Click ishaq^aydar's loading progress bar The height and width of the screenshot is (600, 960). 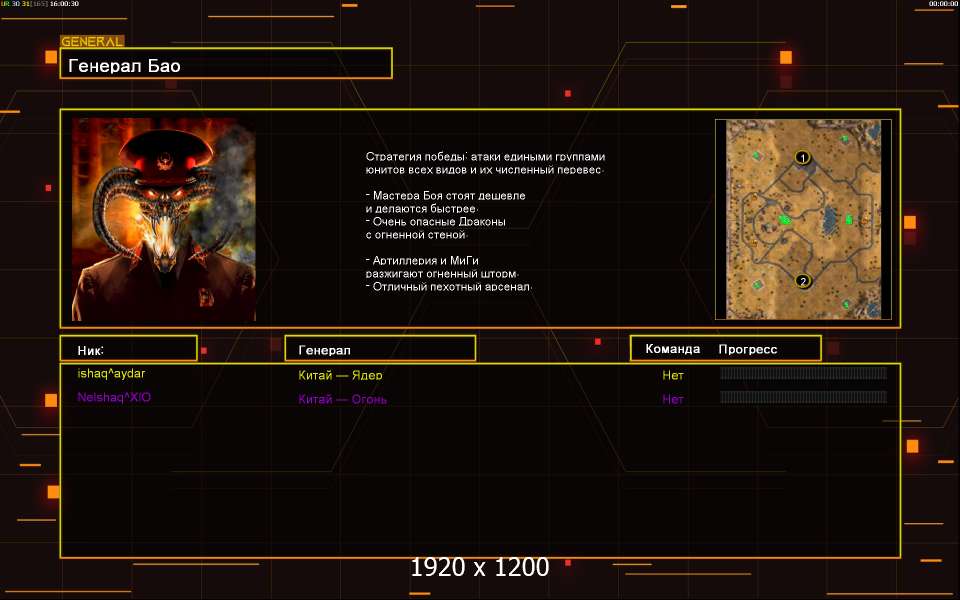coord(803,374)
